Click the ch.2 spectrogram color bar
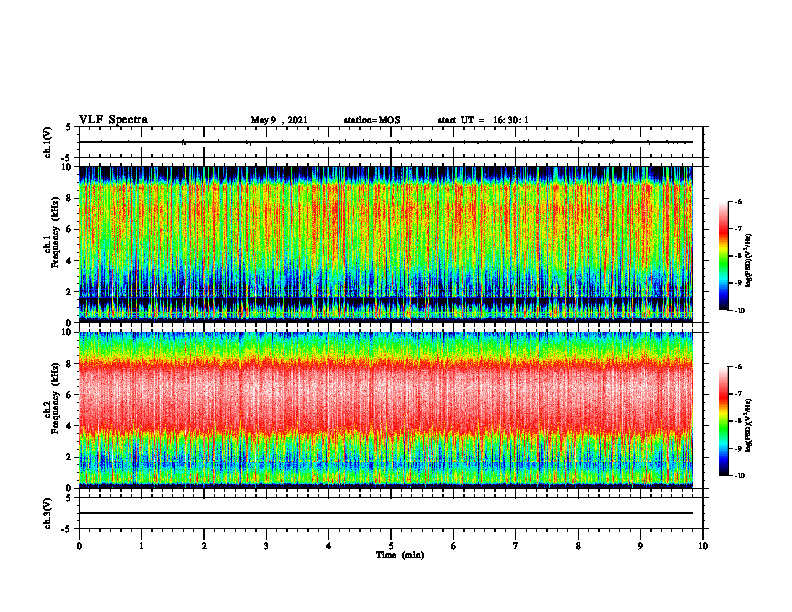The image size is (792, 612). (723, 421)
